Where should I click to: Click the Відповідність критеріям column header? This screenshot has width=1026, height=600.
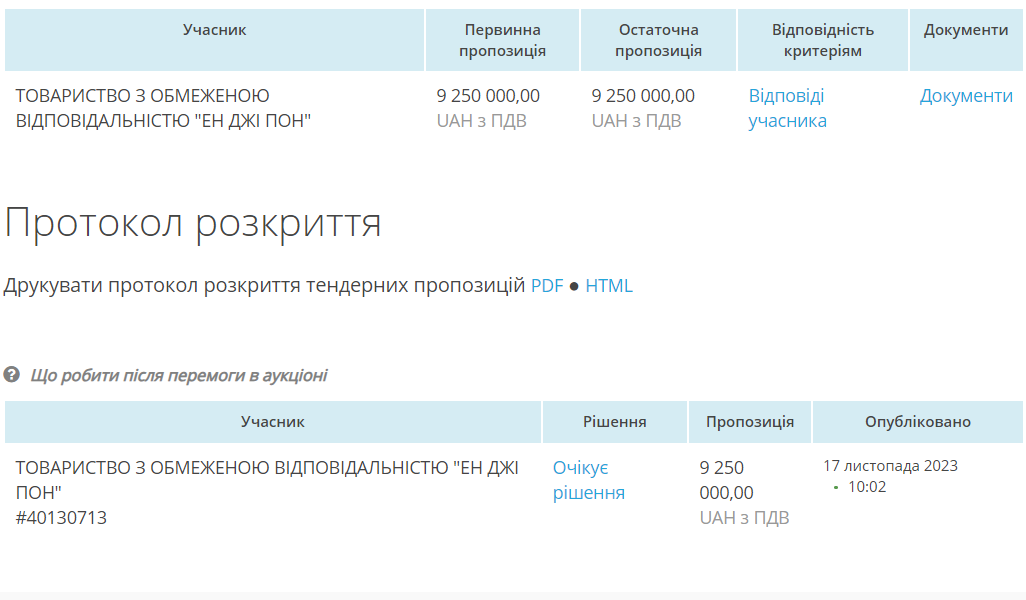823,40
